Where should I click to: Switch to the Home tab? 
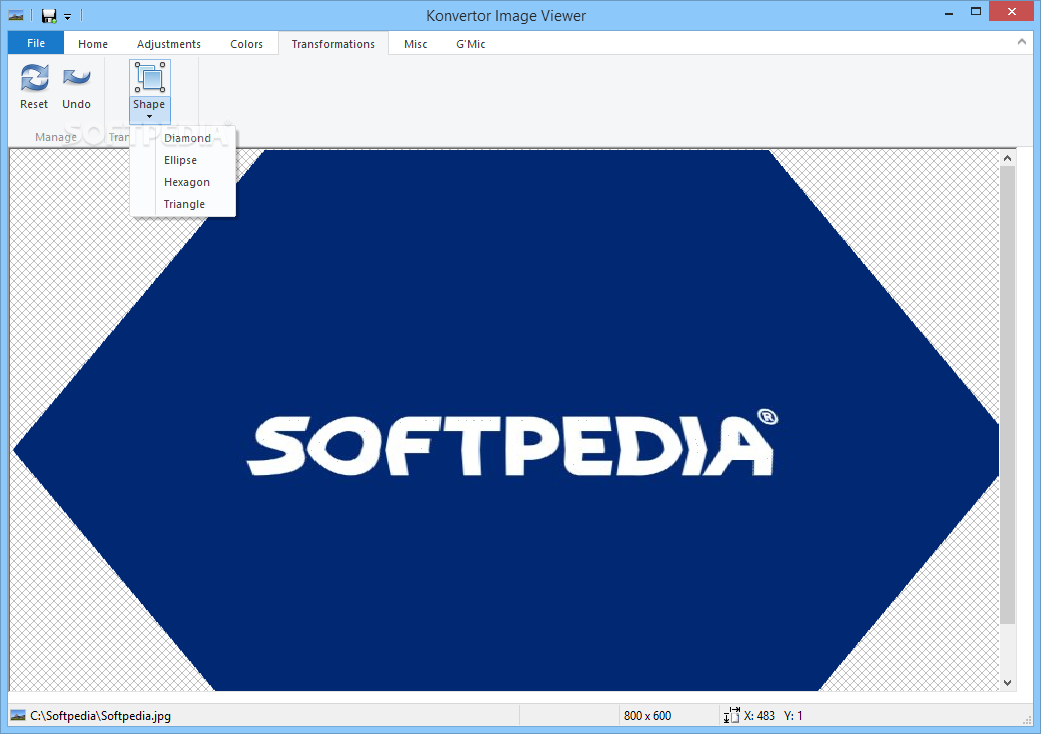coord(93,44)
